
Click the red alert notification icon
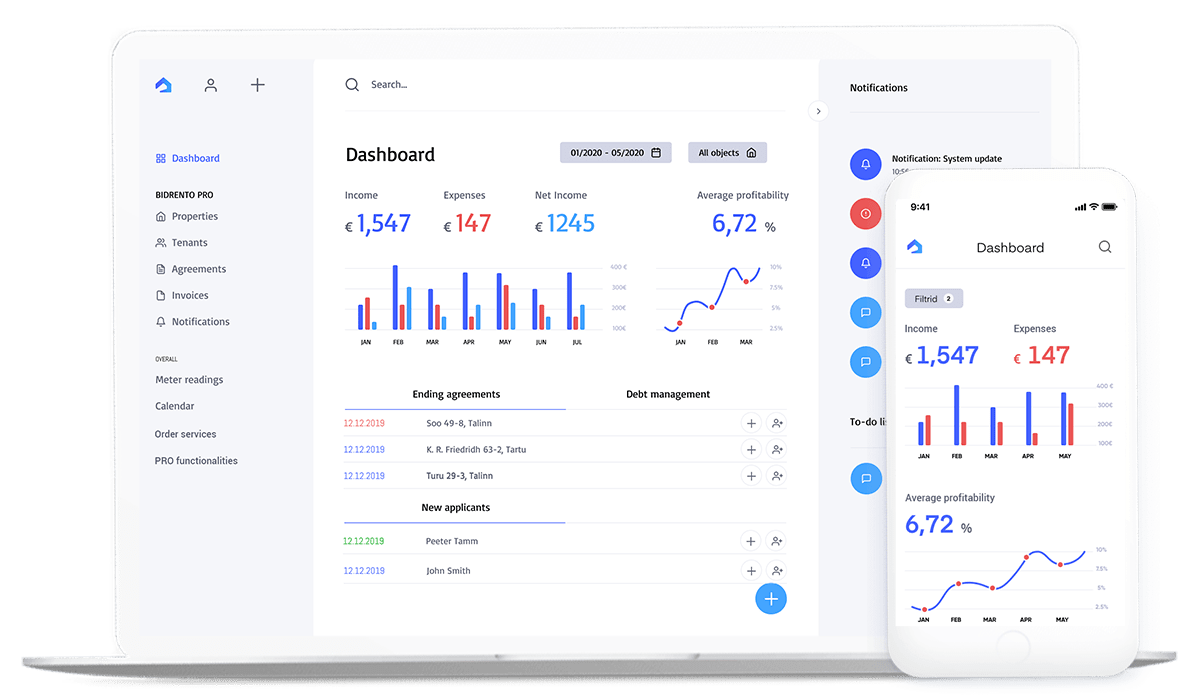point(865,213)
